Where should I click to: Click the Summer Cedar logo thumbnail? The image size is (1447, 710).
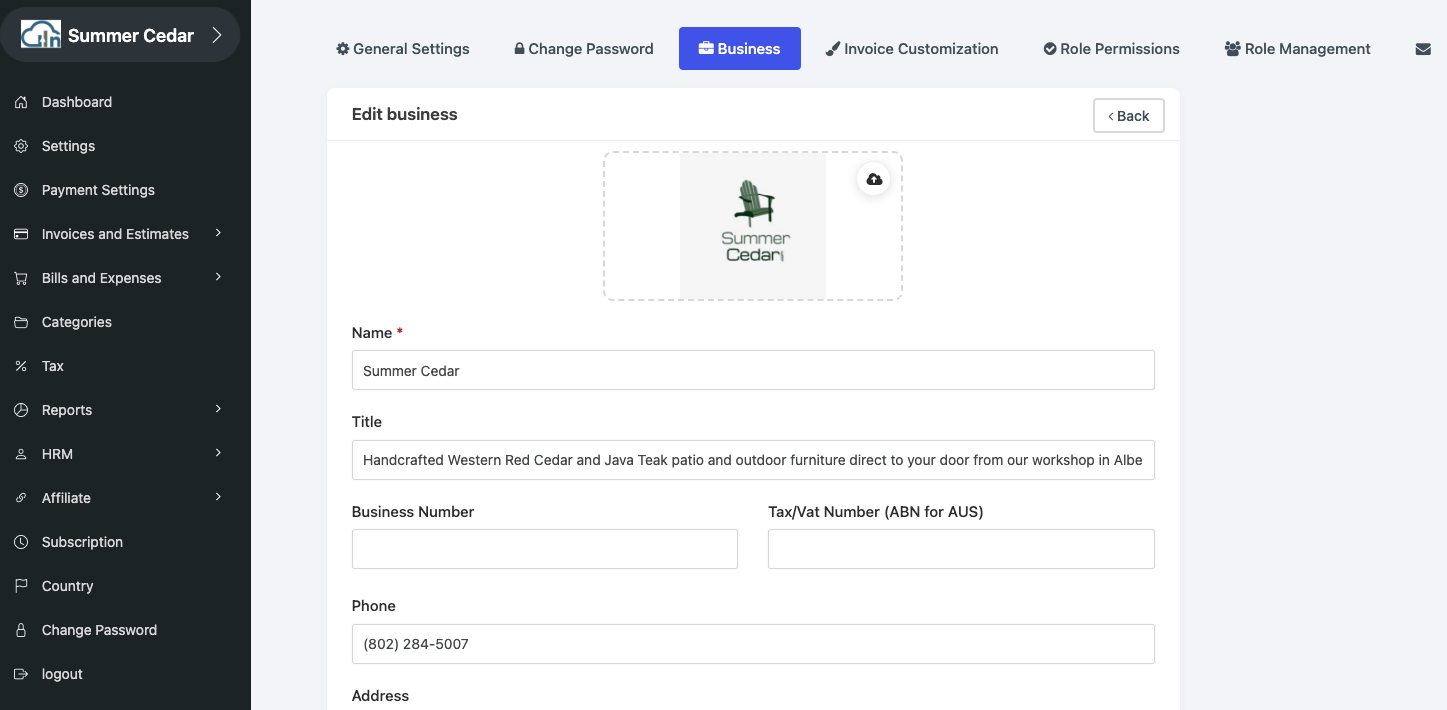click(753, 226)
